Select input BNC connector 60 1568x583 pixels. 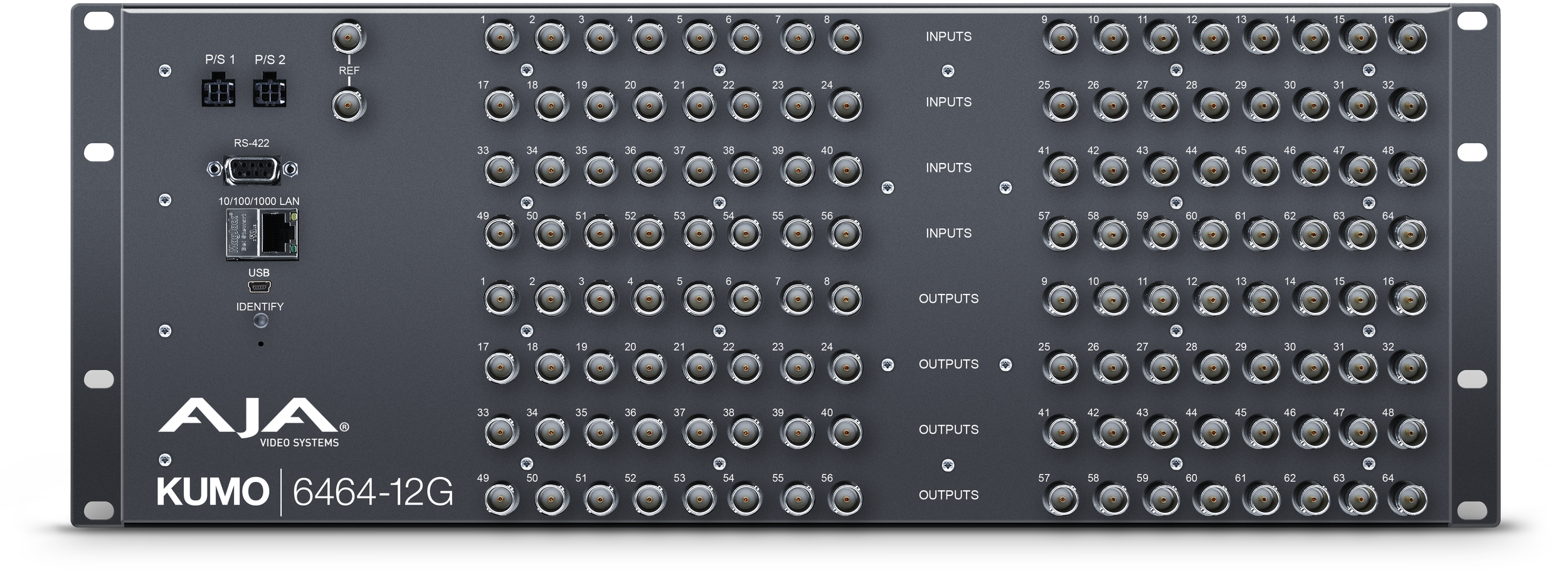(1211, 234)
